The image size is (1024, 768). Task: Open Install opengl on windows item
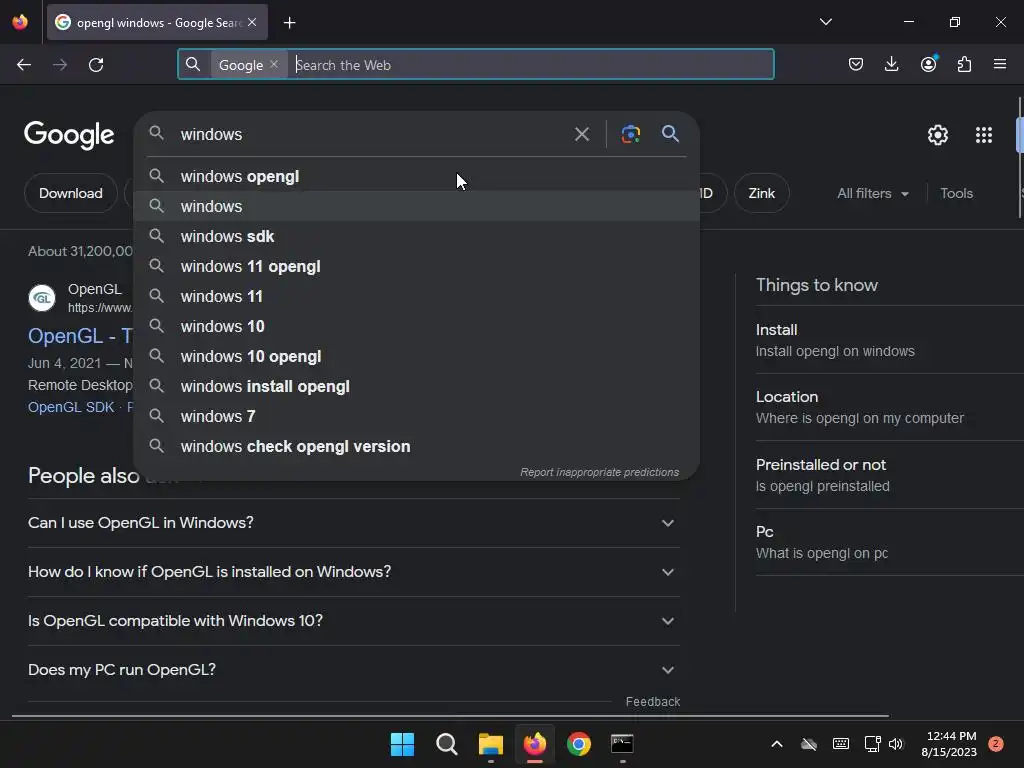coord(889,340)
